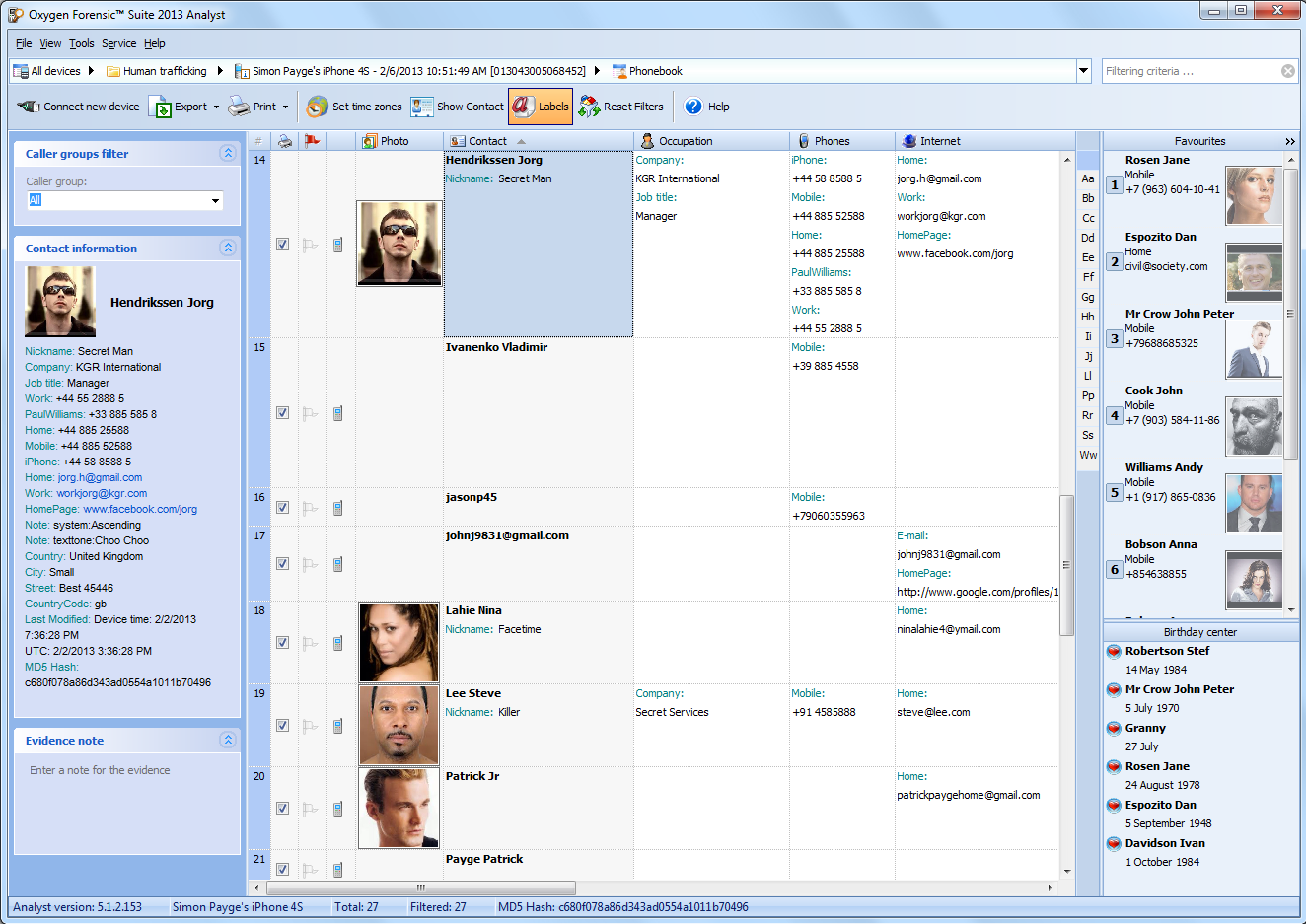Click the heart icon beside Granny birthday
Screen dimensions: 1306x924
click(1114, 729)
